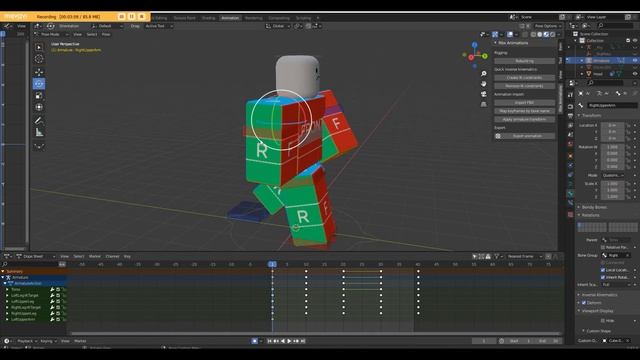Click the Rebuild rig button
This screenshot has width=640, height=360.
(524, 61)
